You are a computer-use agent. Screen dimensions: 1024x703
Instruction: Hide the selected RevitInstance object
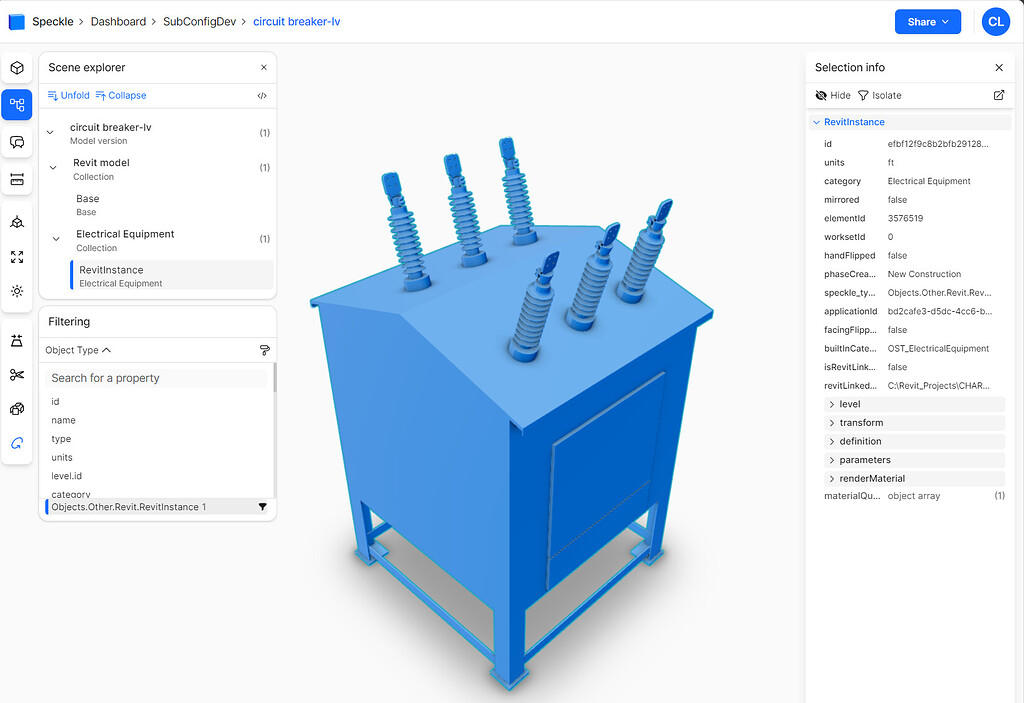(x=833, y=95)
